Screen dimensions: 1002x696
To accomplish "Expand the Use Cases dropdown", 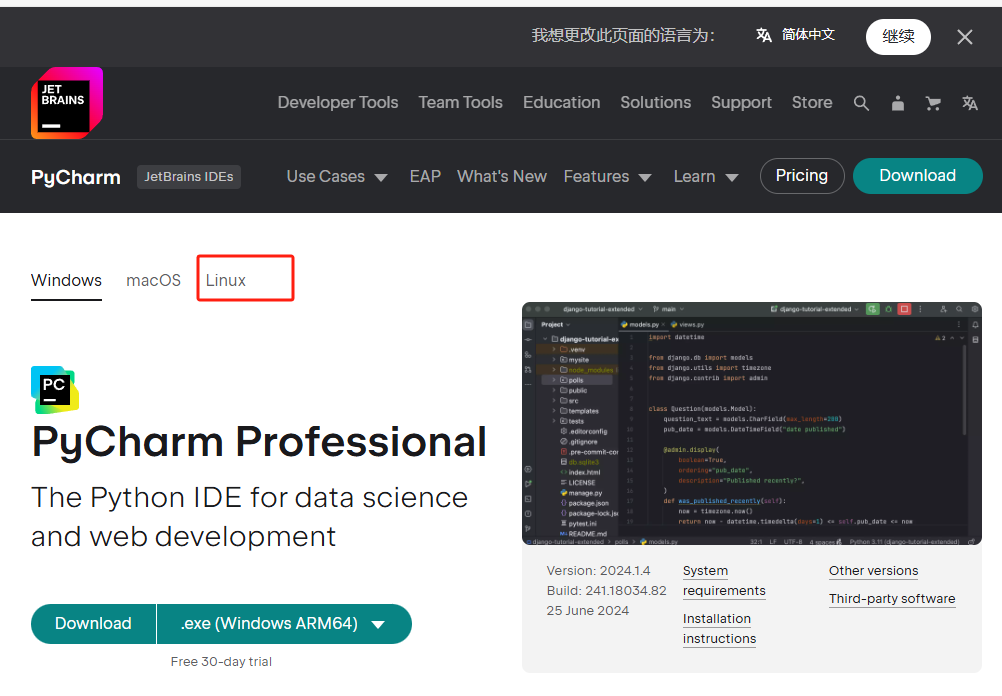I will coord(337,176).
